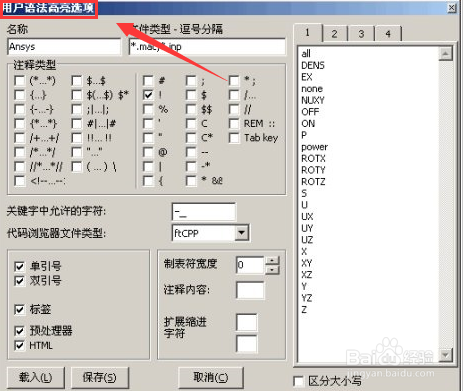
Task: Increase the 制表符宽度 spinner value
Action: pyautogui.click(x=273, y=260)
